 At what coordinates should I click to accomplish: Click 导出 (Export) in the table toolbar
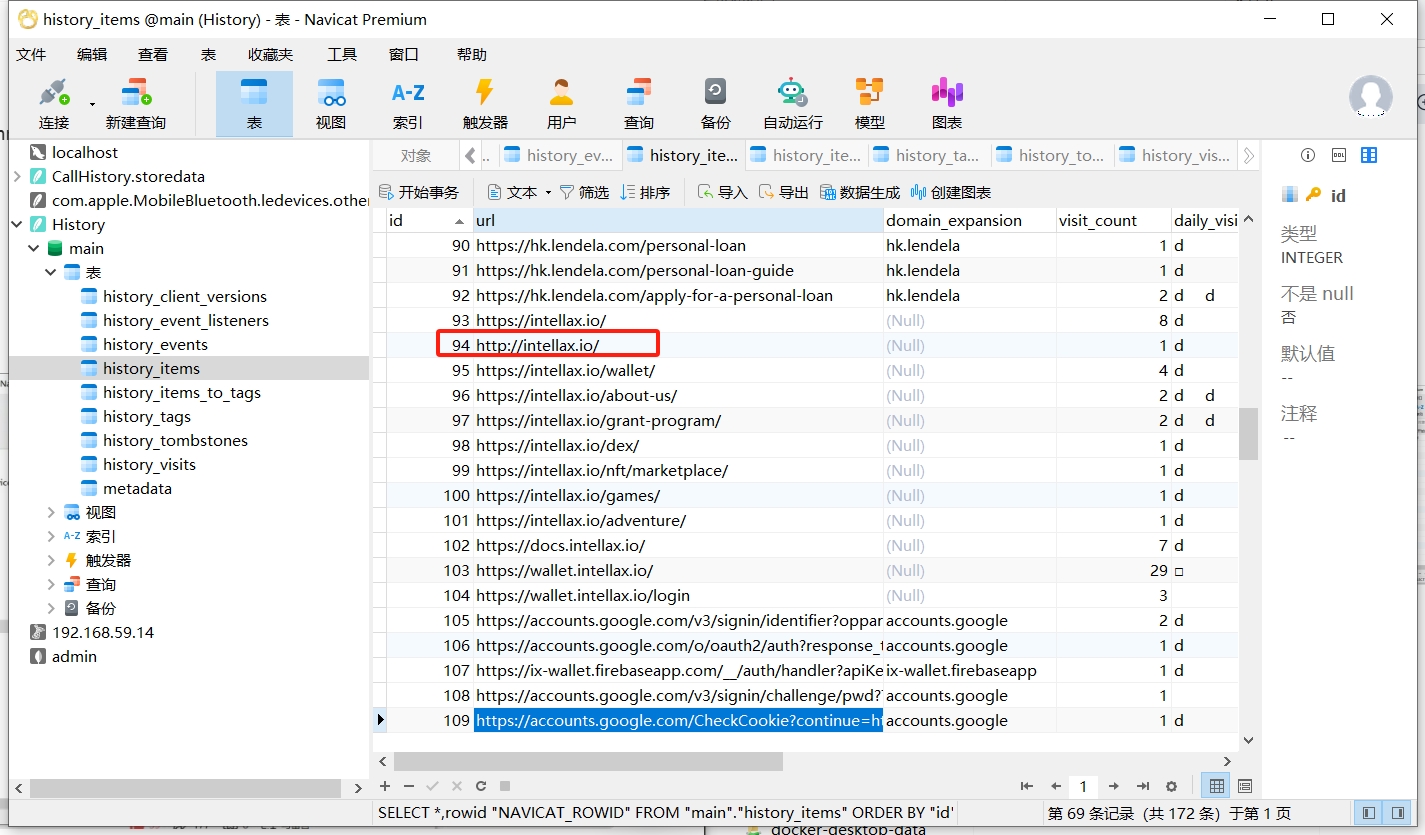(x=784, y=192)
